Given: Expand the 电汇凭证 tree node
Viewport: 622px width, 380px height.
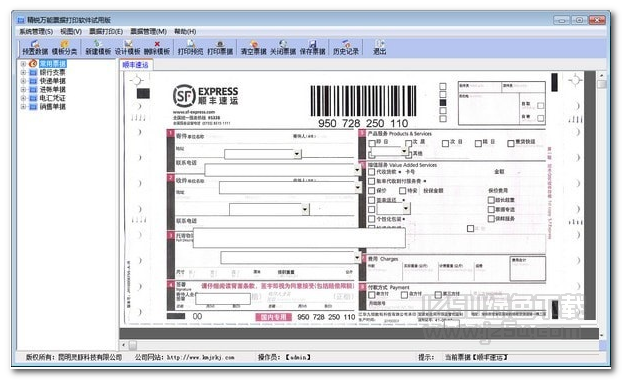Looking at the screenshot, I should pos(23,98).
